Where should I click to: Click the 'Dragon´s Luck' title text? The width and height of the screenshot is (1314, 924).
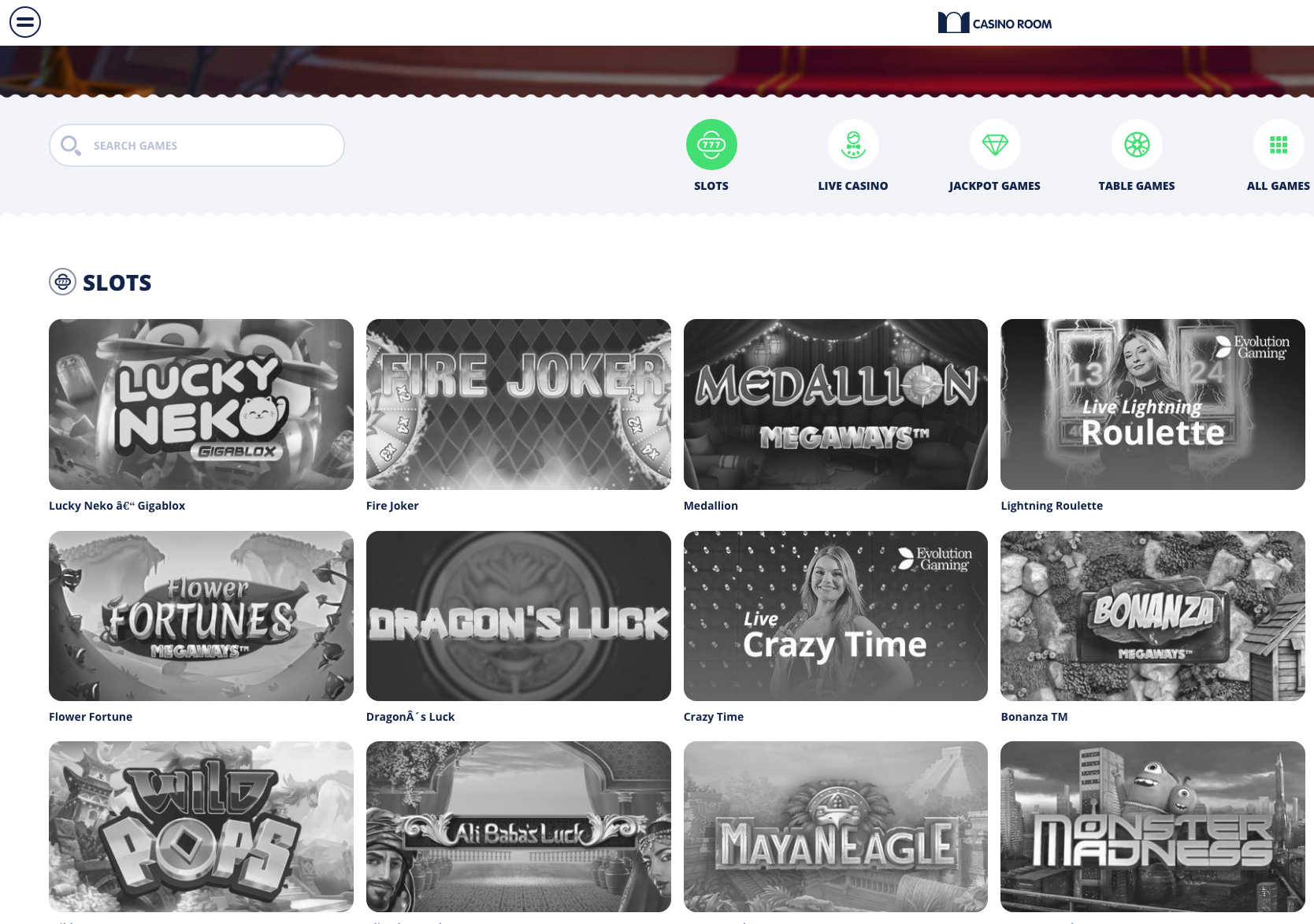410,717
